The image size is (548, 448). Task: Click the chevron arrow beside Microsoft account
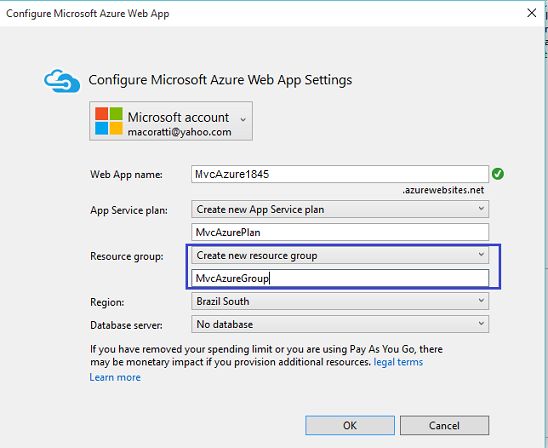[243, 120]
